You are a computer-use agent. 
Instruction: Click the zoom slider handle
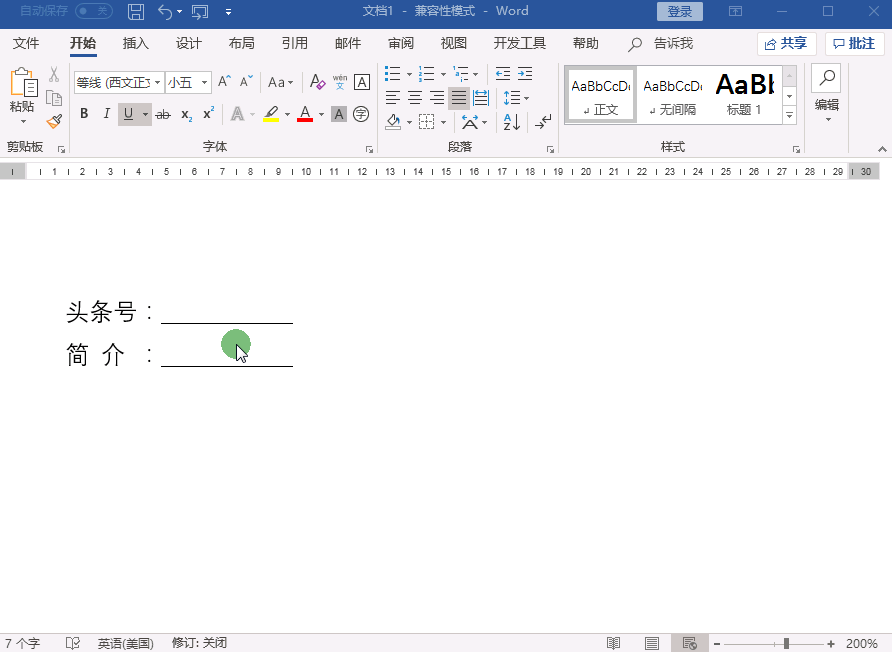tap(787, 643)
